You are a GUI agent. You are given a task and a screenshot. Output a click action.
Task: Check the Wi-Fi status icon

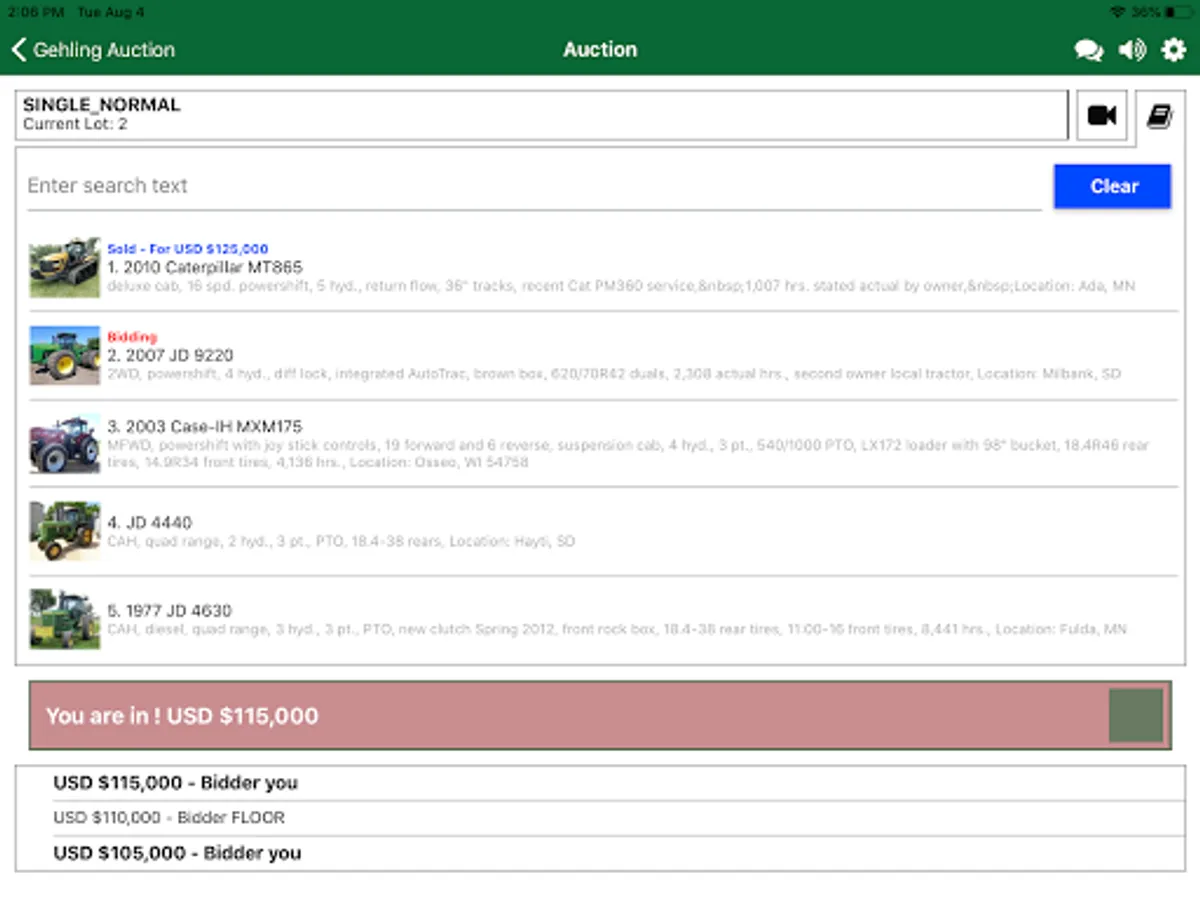1117,11
